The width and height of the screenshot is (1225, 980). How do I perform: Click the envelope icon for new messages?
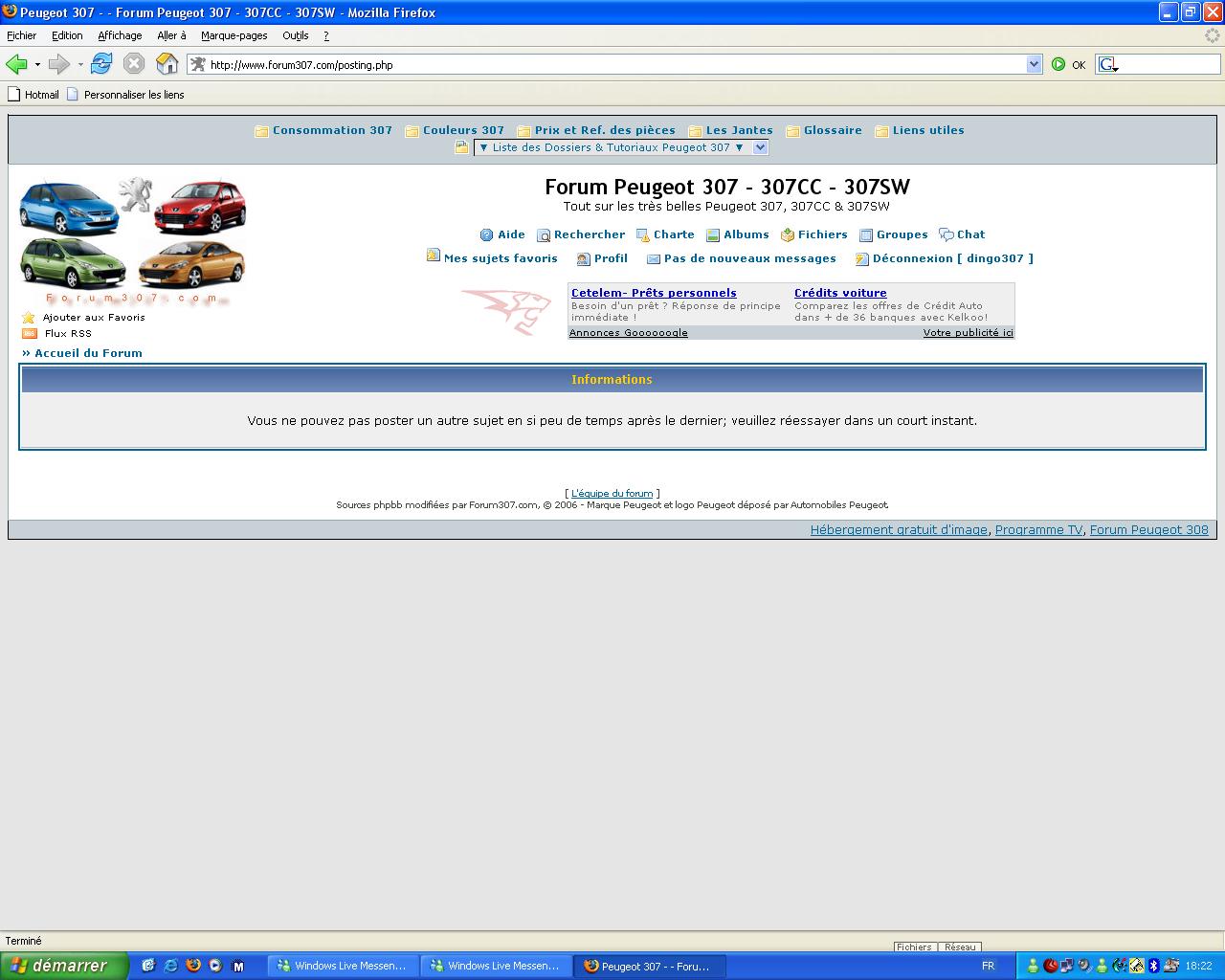point(654,259)
